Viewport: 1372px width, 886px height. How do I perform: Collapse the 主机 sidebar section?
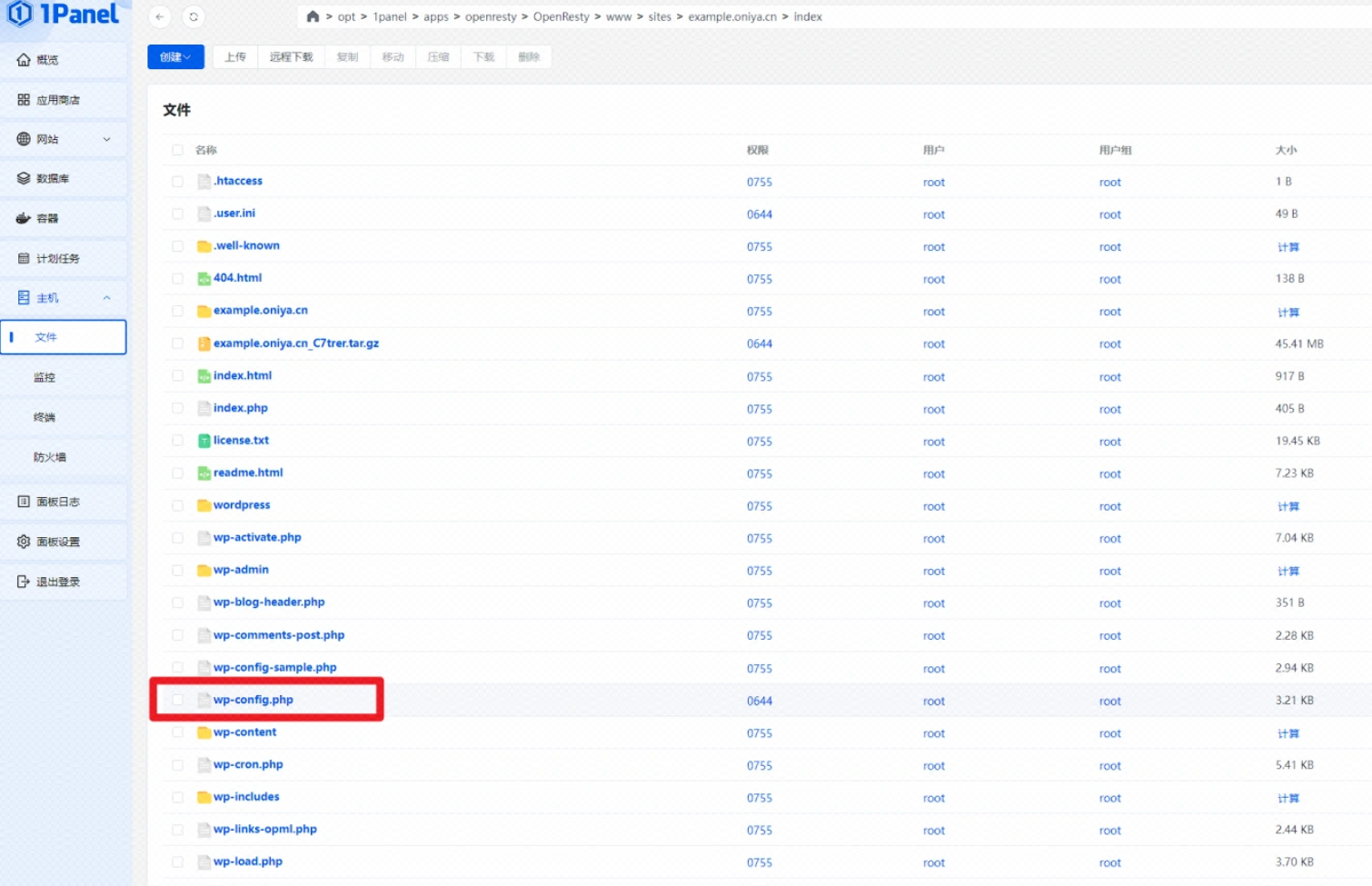click(106, 298)
